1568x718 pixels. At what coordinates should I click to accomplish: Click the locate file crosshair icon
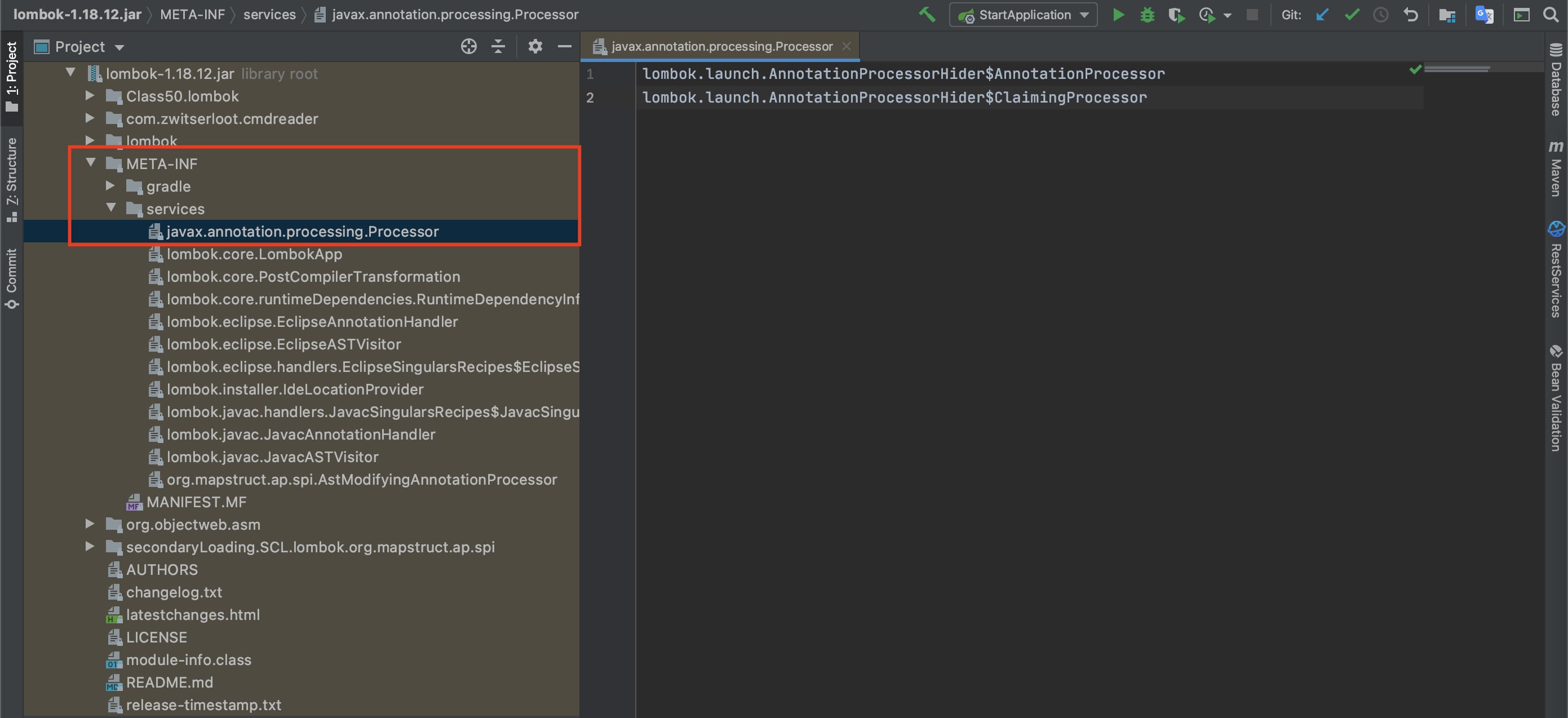point(468,46)
